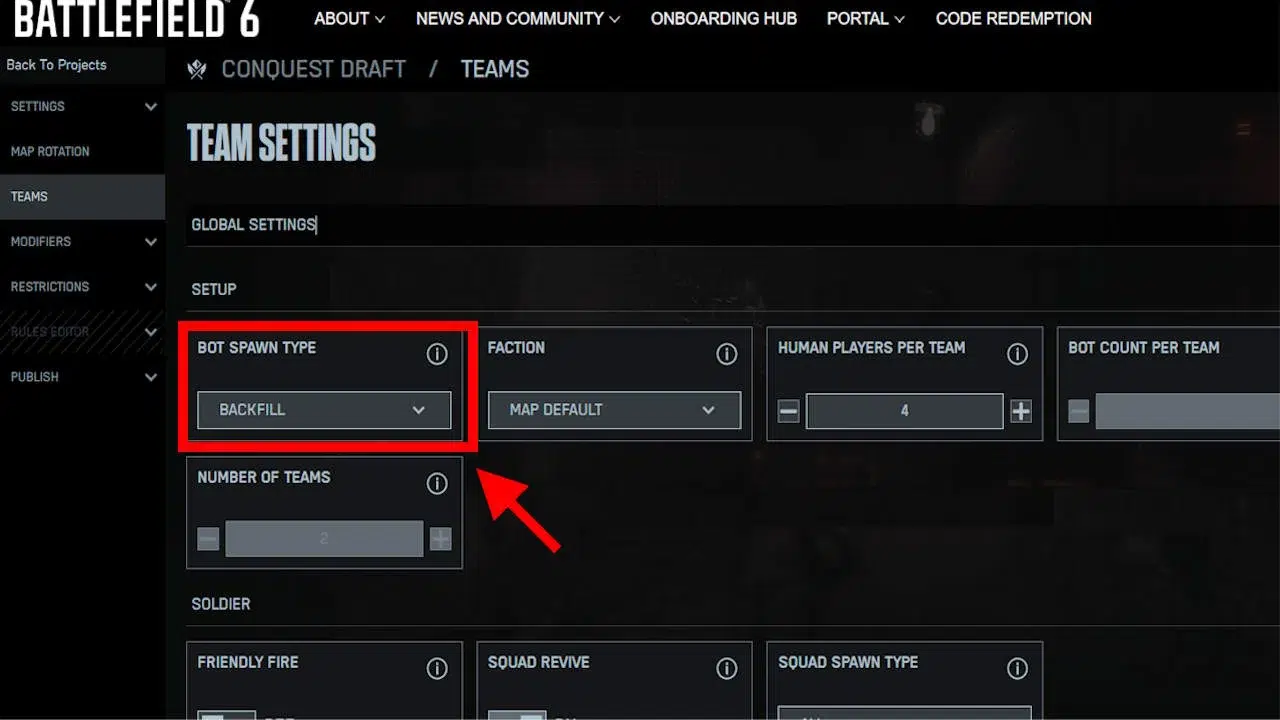Click the Human Players Per Team info icon
The image size is (1280, 720).
(1017, 354)
